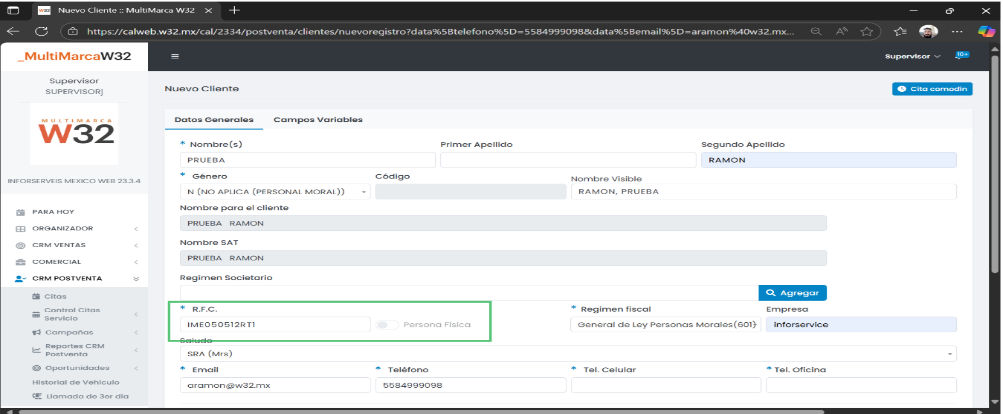Click the hamburger menu icon
The image size is (1003, 414).
(x=175, y=56)
